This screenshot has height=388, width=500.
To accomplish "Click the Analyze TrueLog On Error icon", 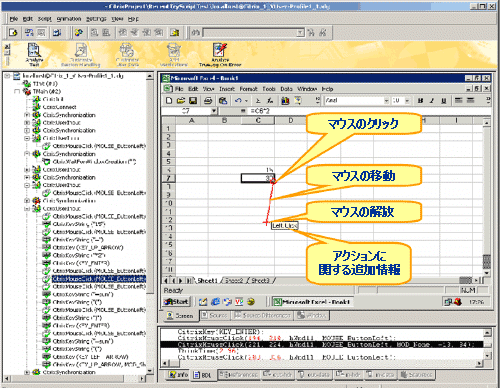I will [220, 55].
